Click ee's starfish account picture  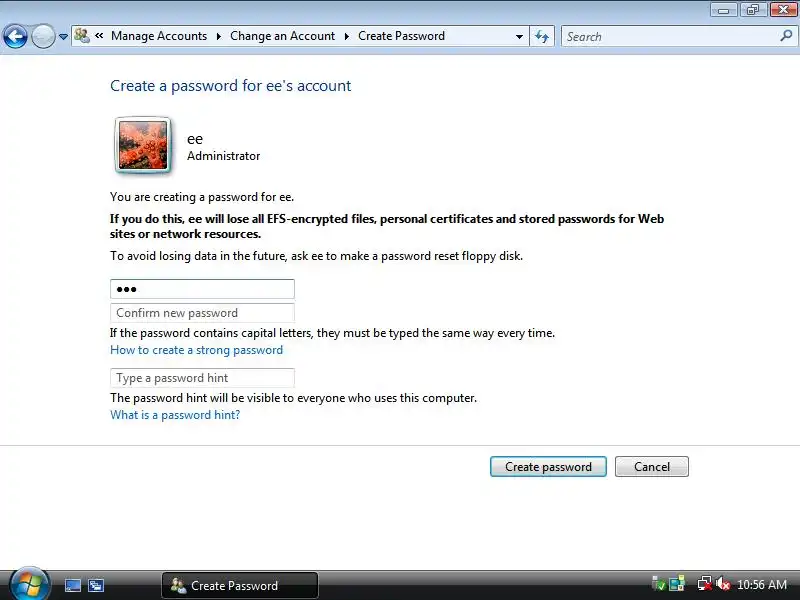pos(143,145)
